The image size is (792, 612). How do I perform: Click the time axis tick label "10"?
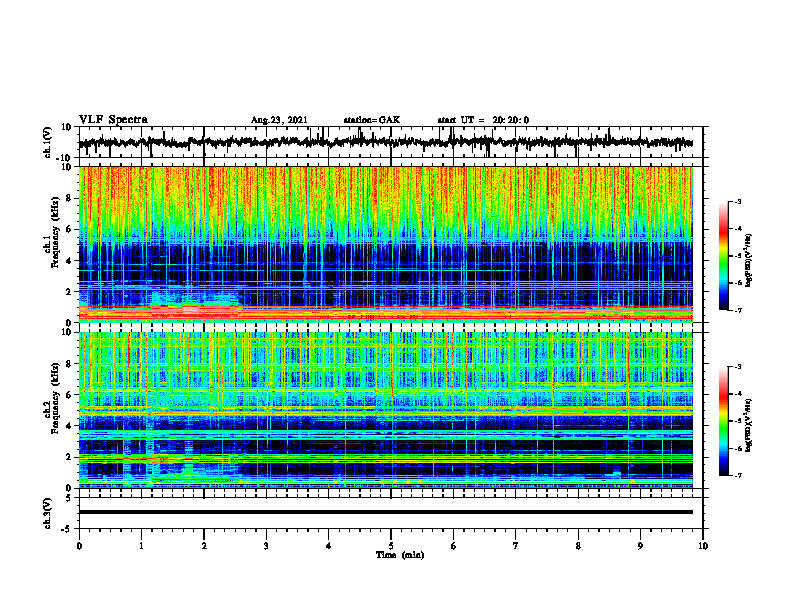tap(703, 546)
